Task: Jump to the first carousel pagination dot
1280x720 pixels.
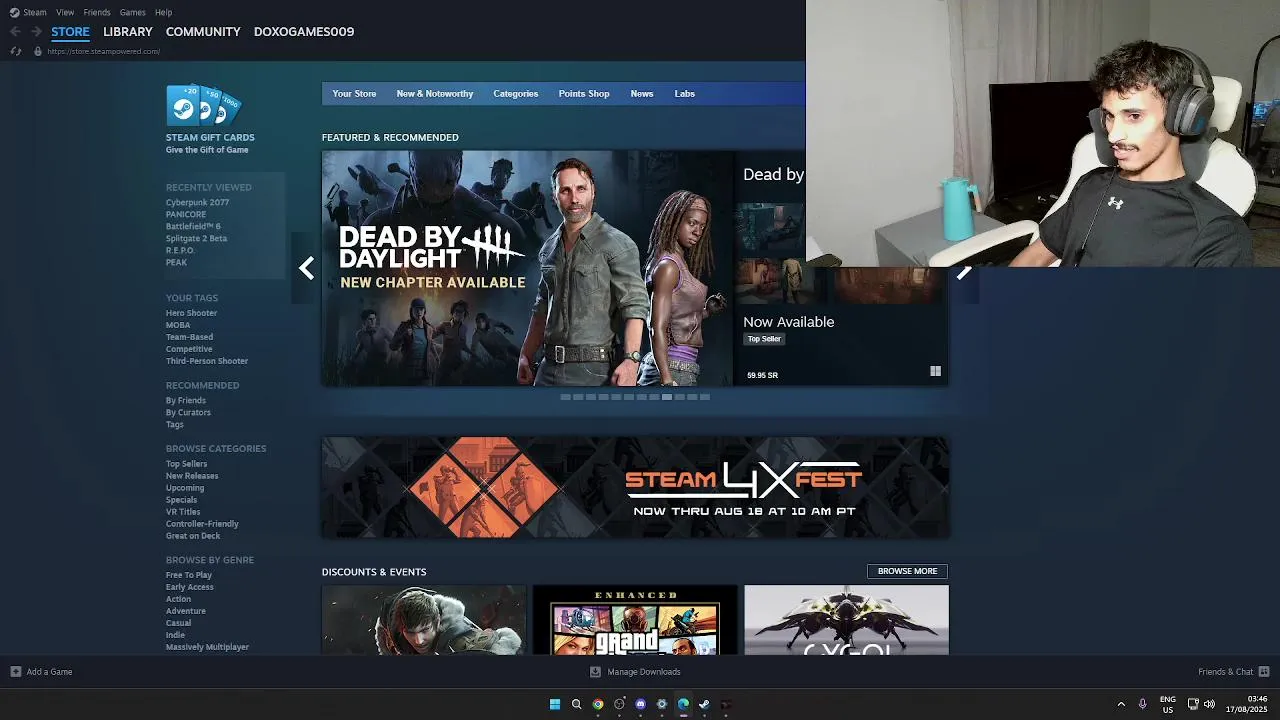Action: pyautogui.click(x=565, y=397)
